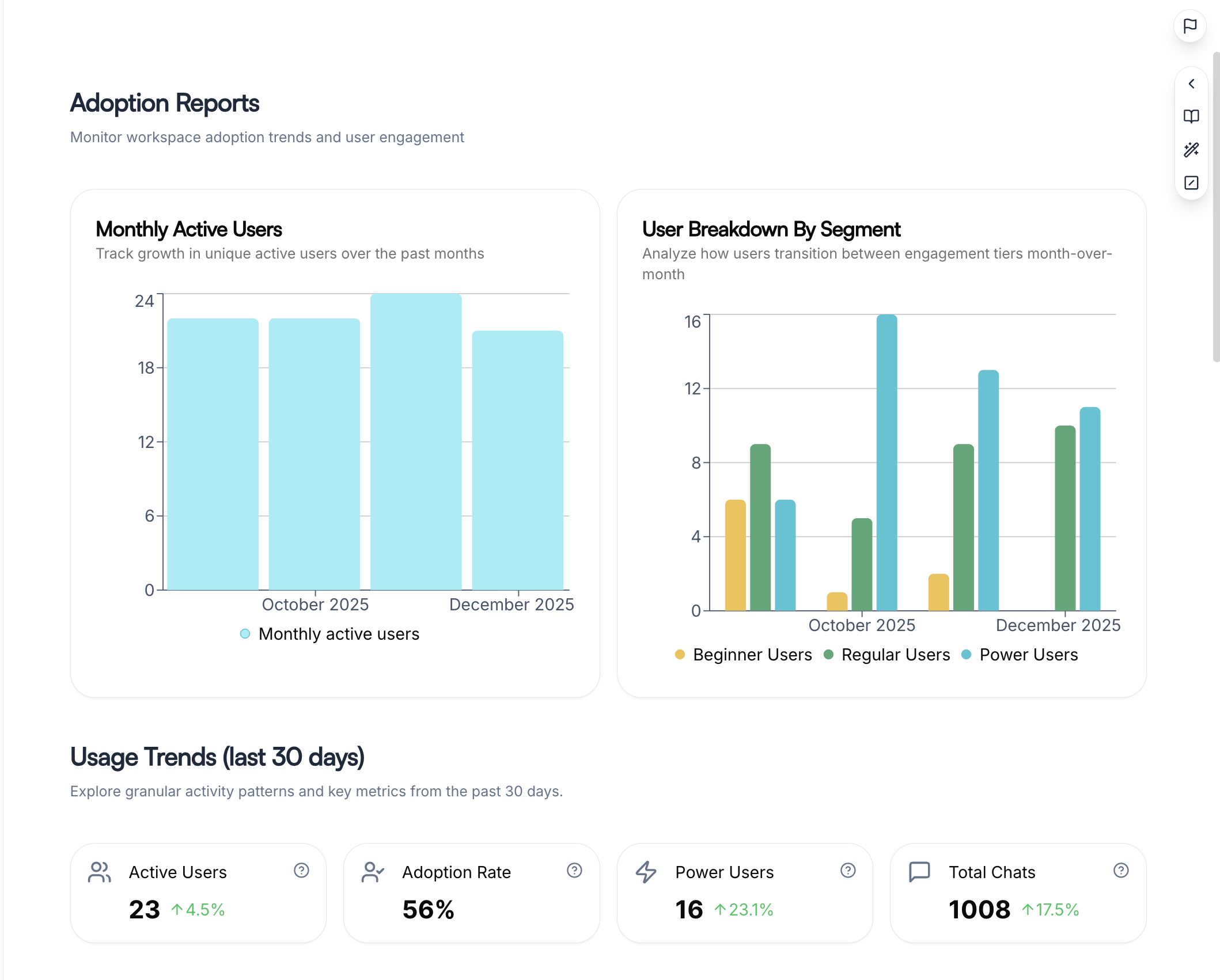The width and height of the screenshot is (1220, 980).
Task: Click the lightning bolt Power Users icon
Action: [646, 872]
